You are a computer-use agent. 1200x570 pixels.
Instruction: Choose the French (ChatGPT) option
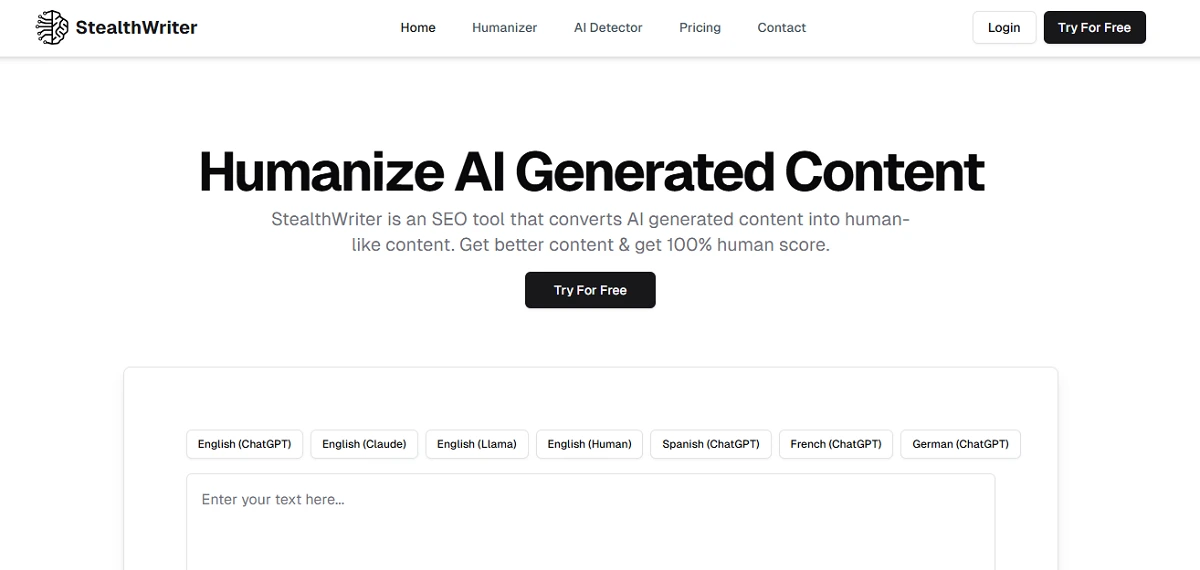click(x=836, y=444)
